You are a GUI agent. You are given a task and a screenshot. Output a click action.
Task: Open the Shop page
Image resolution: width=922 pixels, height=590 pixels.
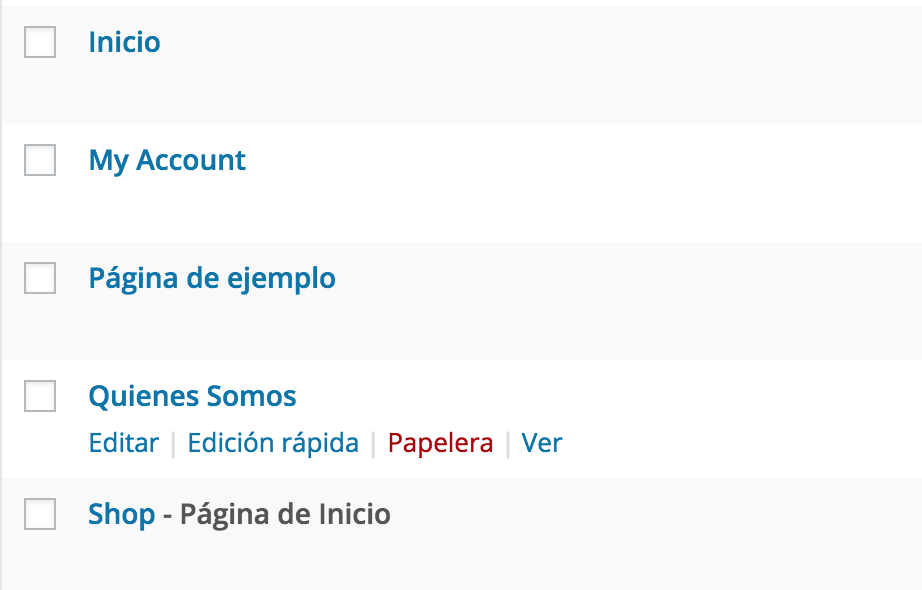[x=122, y=514]
